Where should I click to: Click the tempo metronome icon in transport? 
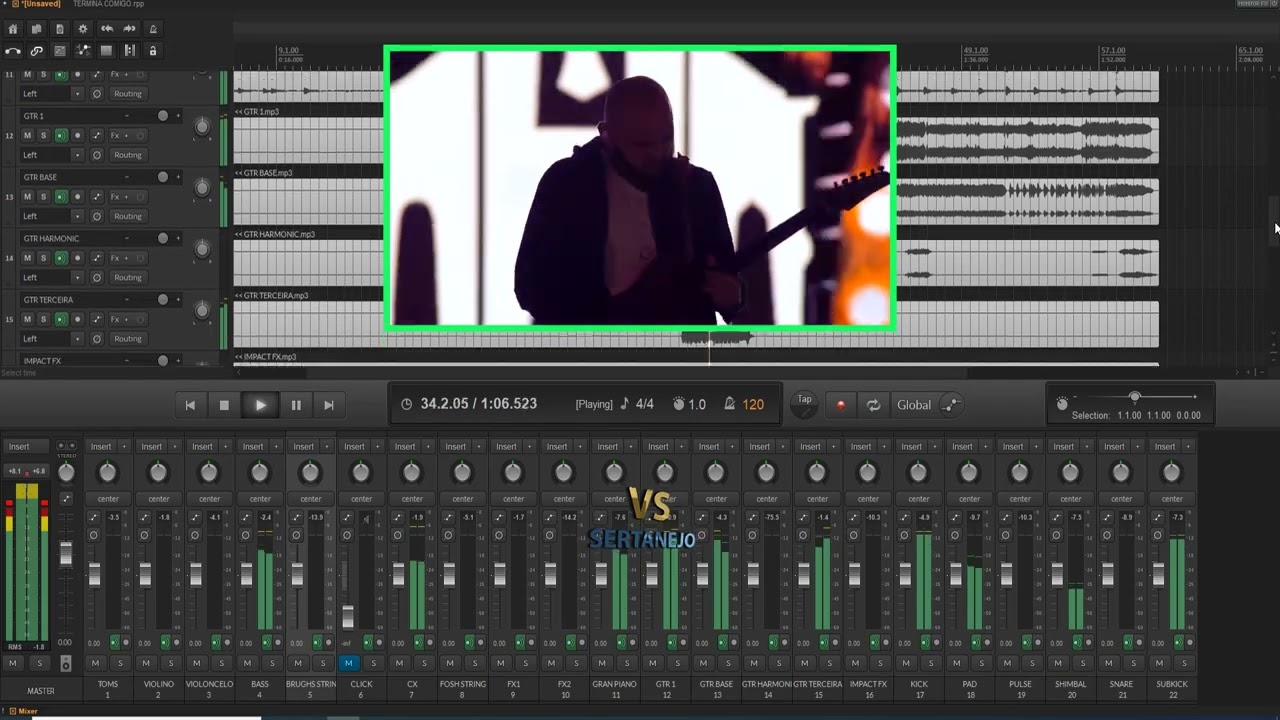point(730,404)
